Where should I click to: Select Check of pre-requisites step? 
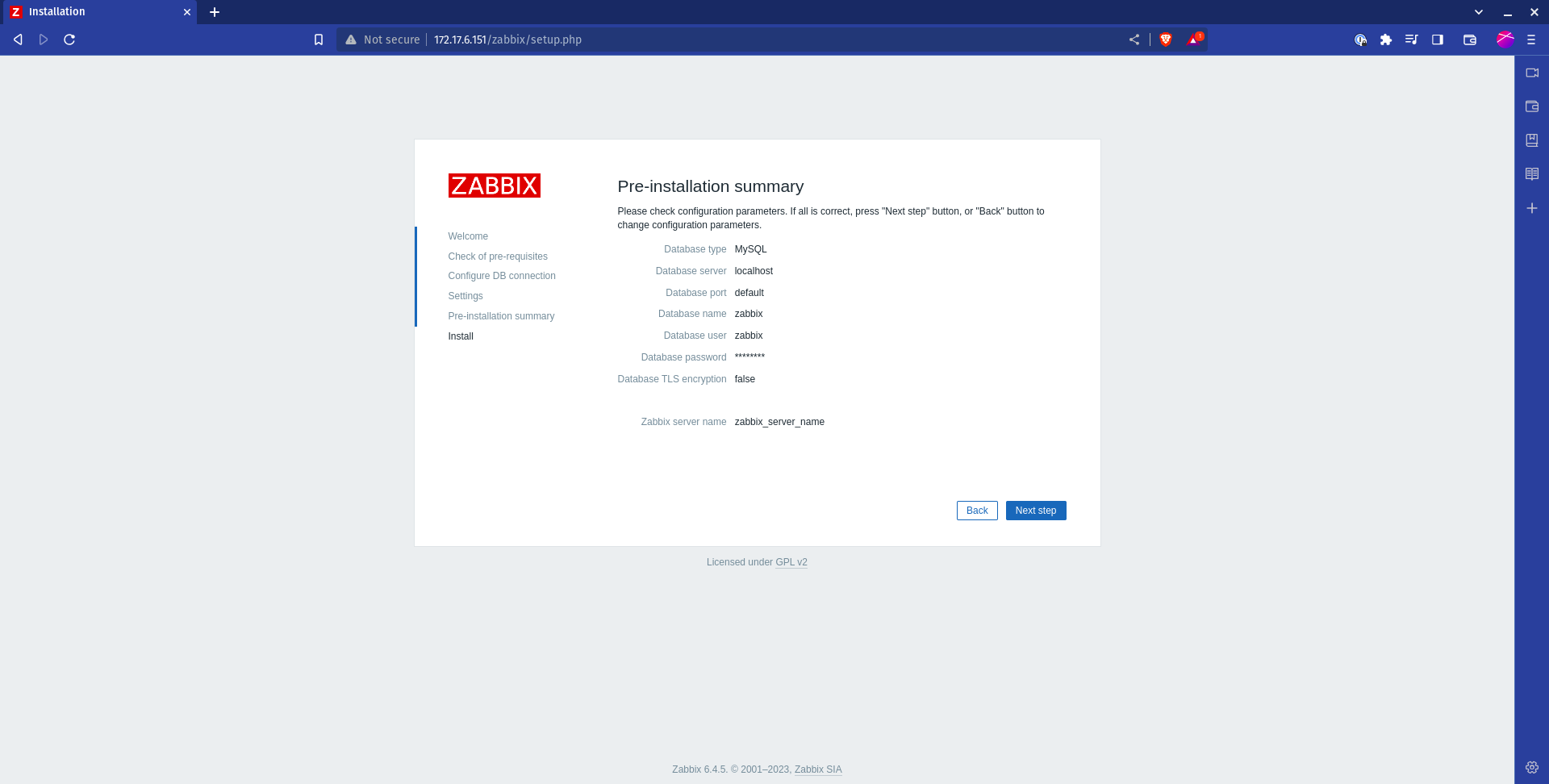tap(498, 256)
